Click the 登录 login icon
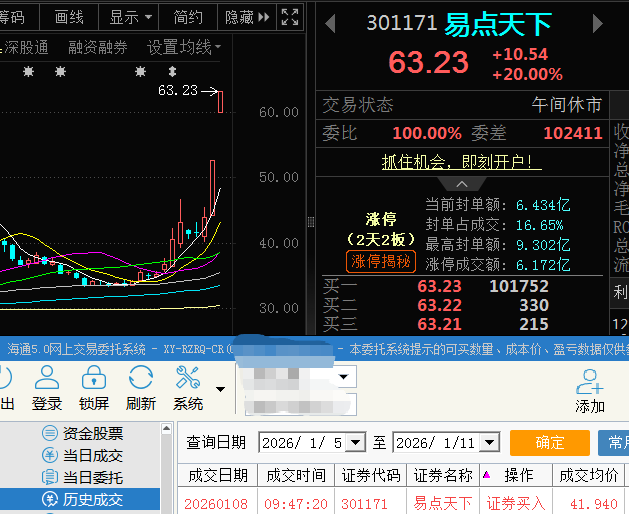 [47, 388]
